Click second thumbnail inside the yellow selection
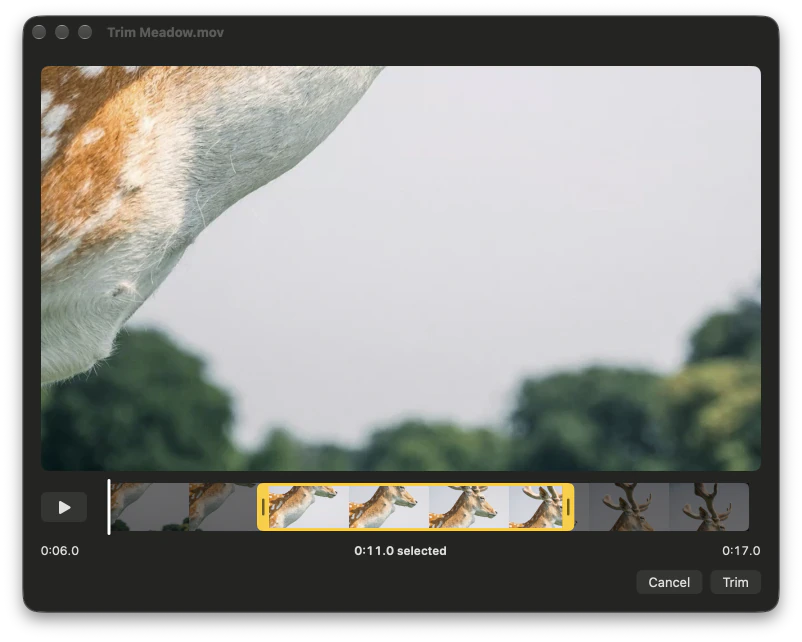Viewport: 802px width, 642px height. 389,507
